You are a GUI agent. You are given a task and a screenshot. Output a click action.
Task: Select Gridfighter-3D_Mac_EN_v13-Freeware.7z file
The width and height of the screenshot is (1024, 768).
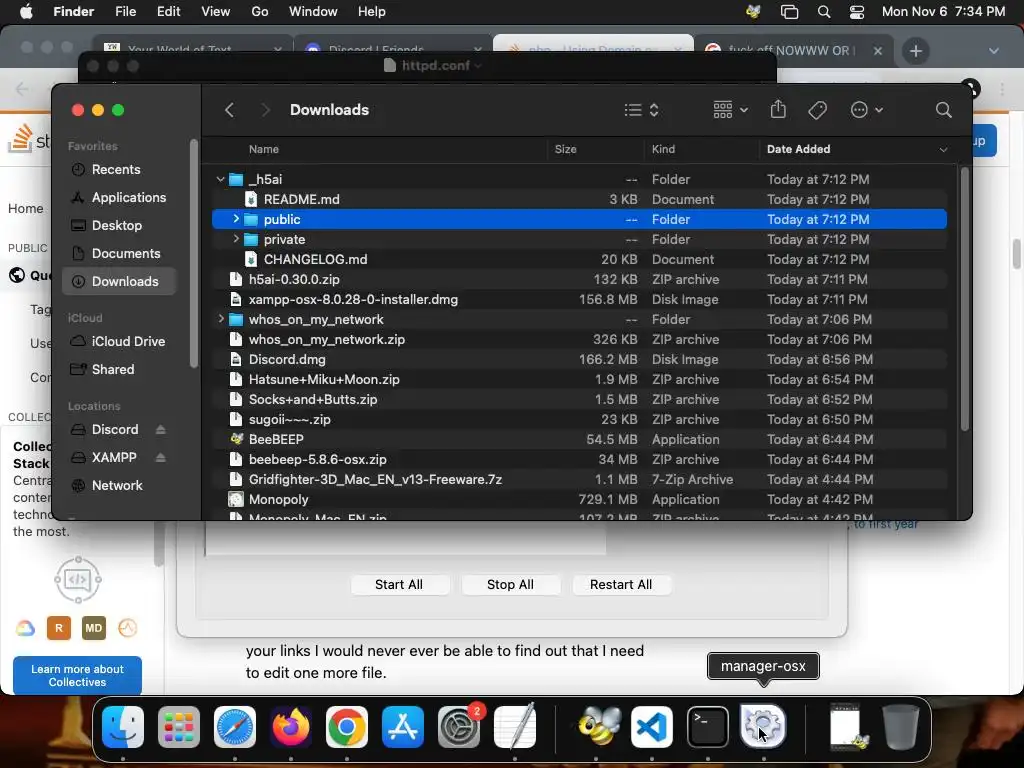point(579,479)
